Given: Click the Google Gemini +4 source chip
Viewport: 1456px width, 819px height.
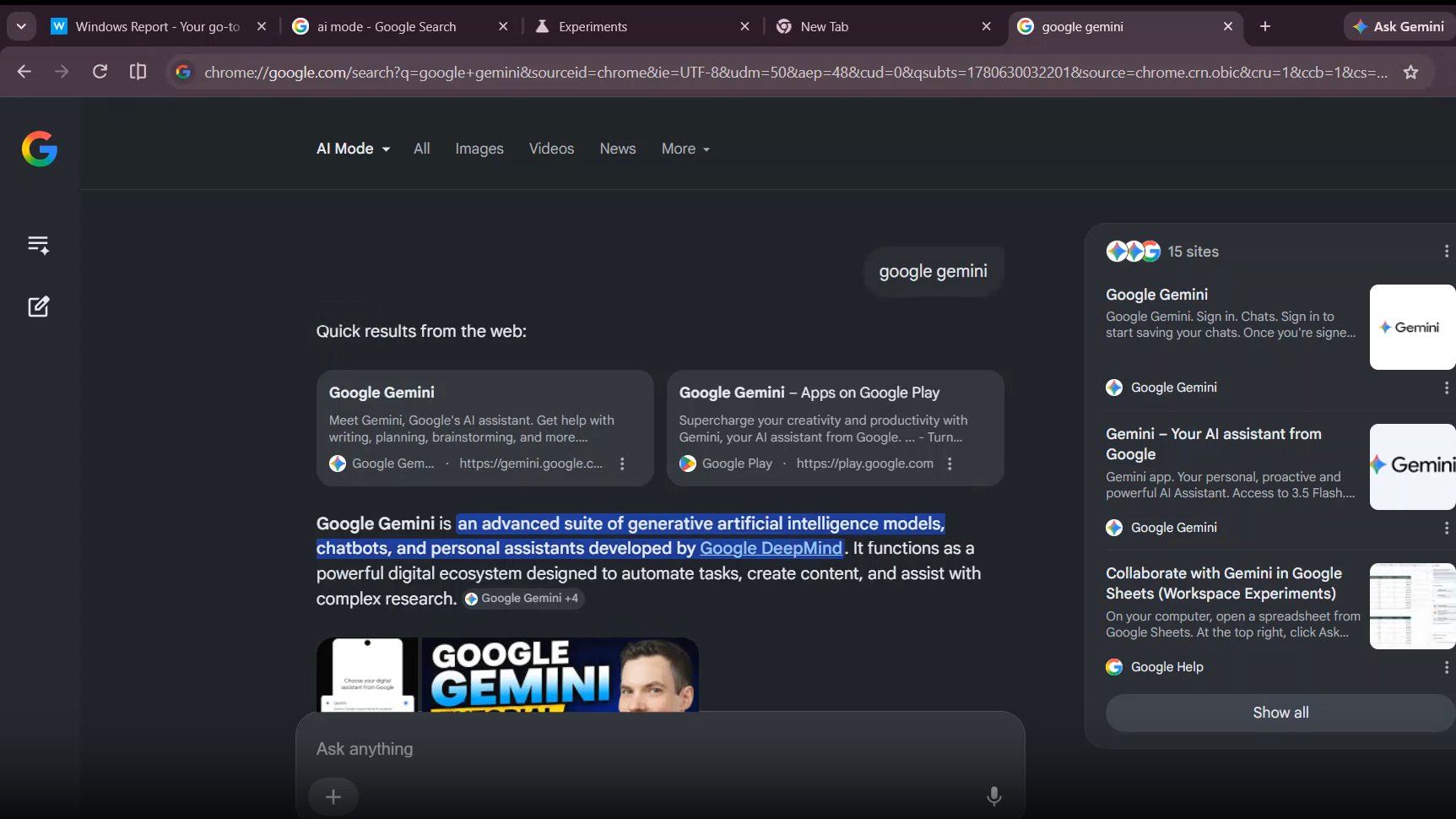Looking at the screenshot, I should point(522,598).
